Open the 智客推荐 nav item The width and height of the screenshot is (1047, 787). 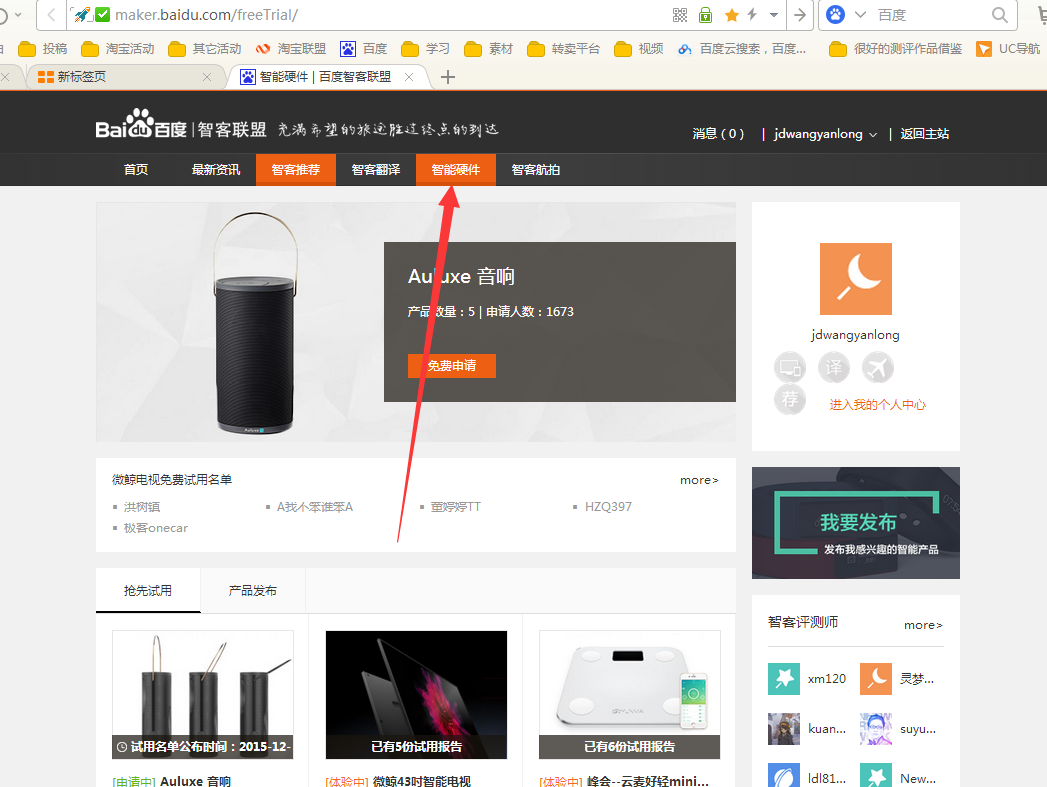pos(296,170)
